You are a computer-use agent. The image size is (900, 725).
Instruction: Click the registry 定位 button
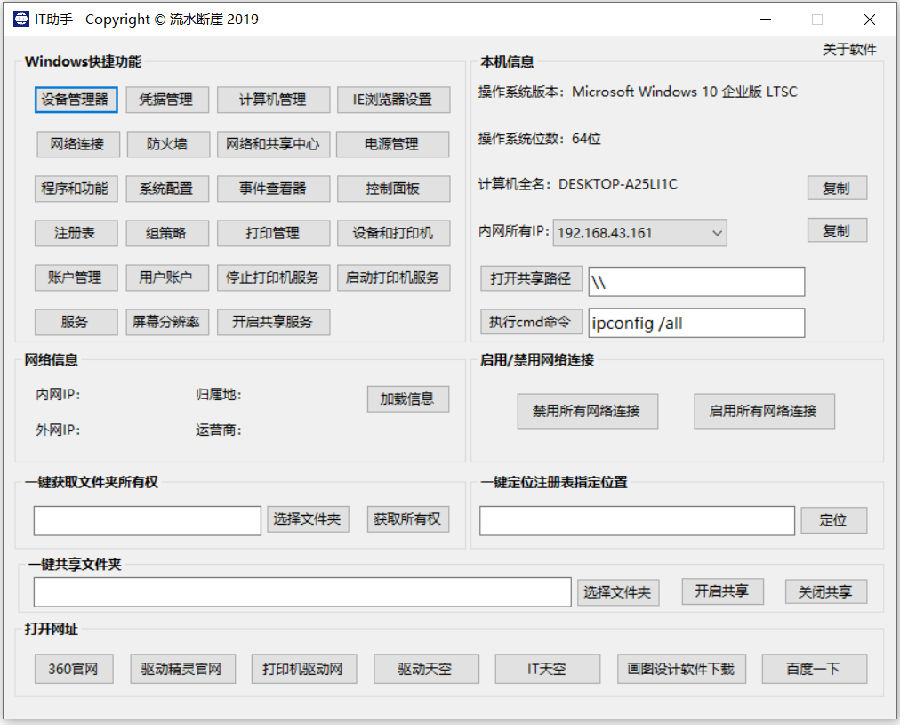[x=833, y=521]
